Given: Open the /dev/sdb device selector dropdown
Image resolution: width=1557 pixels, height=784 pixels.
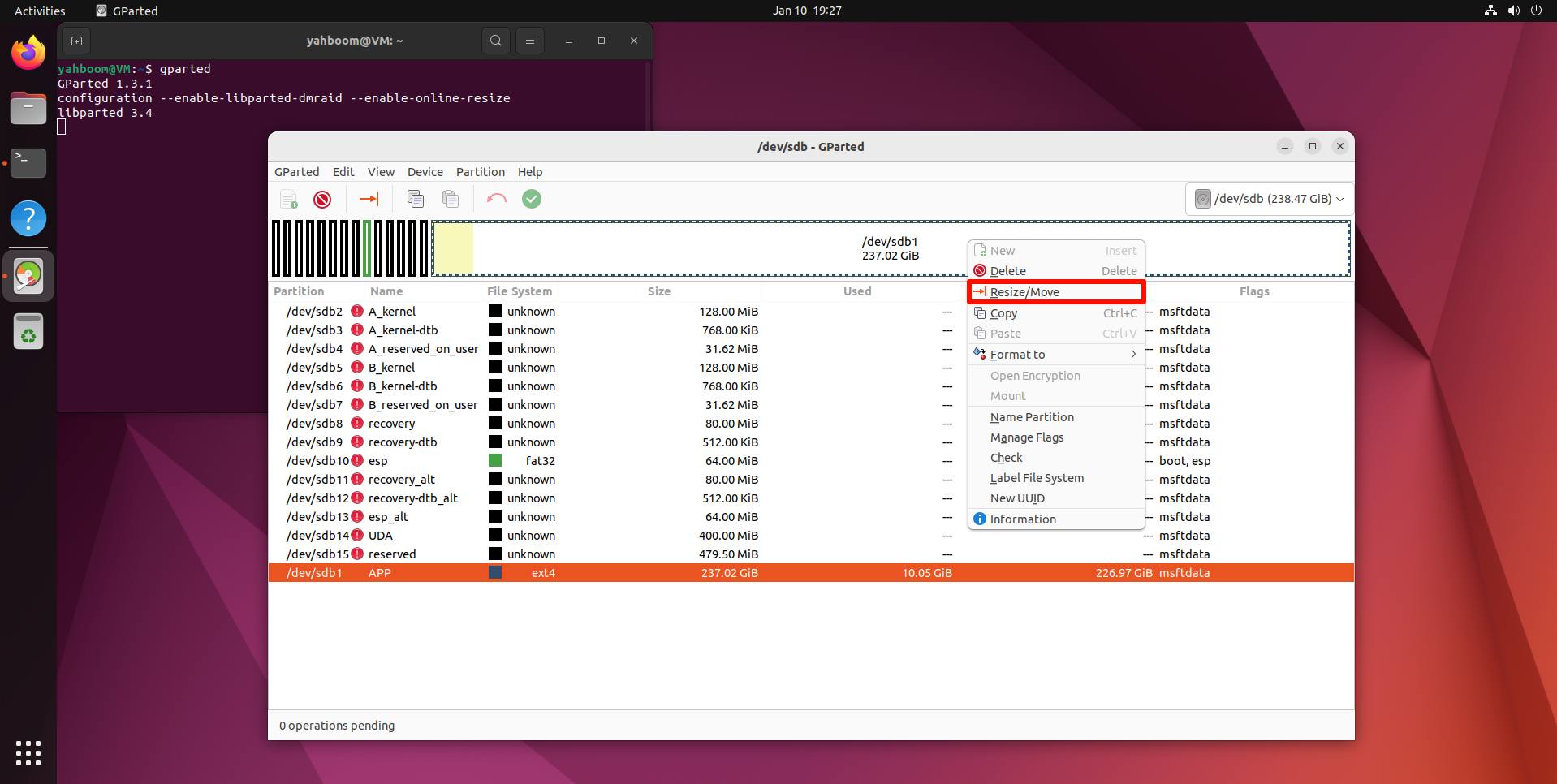Looking at the screenshot, I should coord(1269,199).
